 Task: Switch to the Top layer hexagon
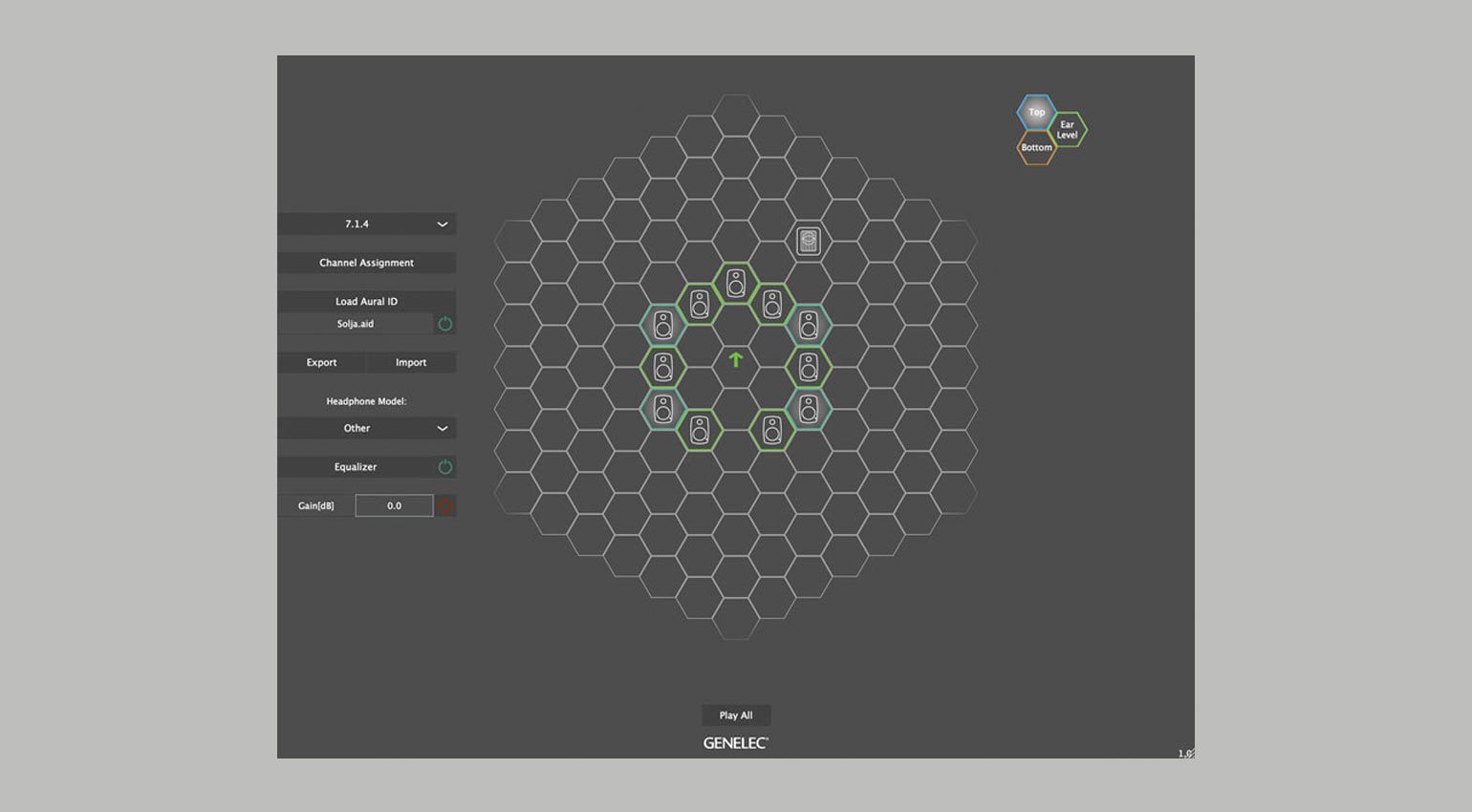click(x=1036, y=112)
